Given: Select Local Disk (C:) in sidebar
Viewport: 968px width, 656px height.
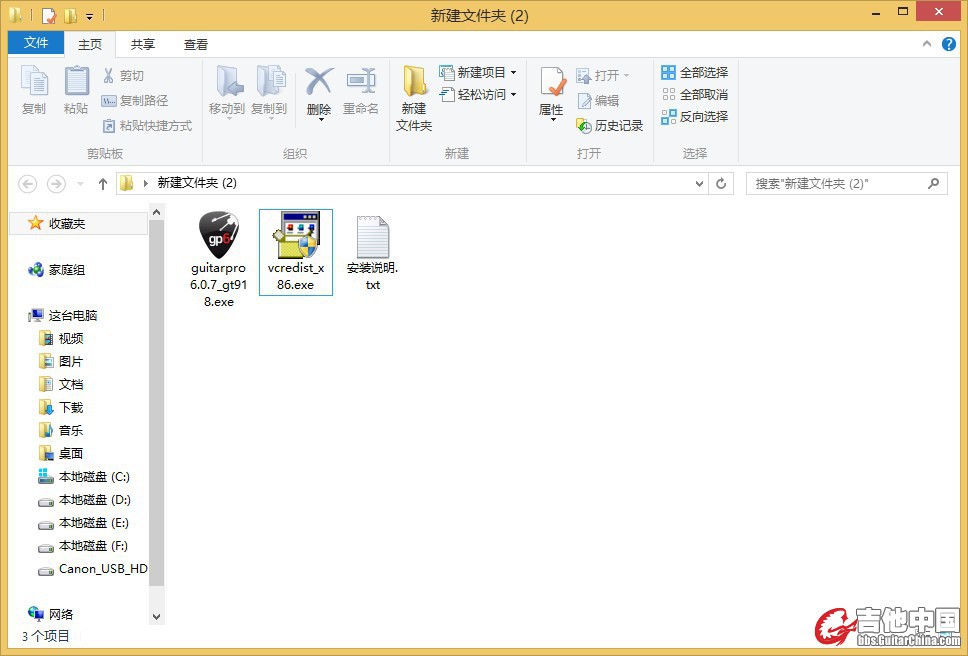Looking at the screenshot, I should pyautogui.click(x=94, y=477).
